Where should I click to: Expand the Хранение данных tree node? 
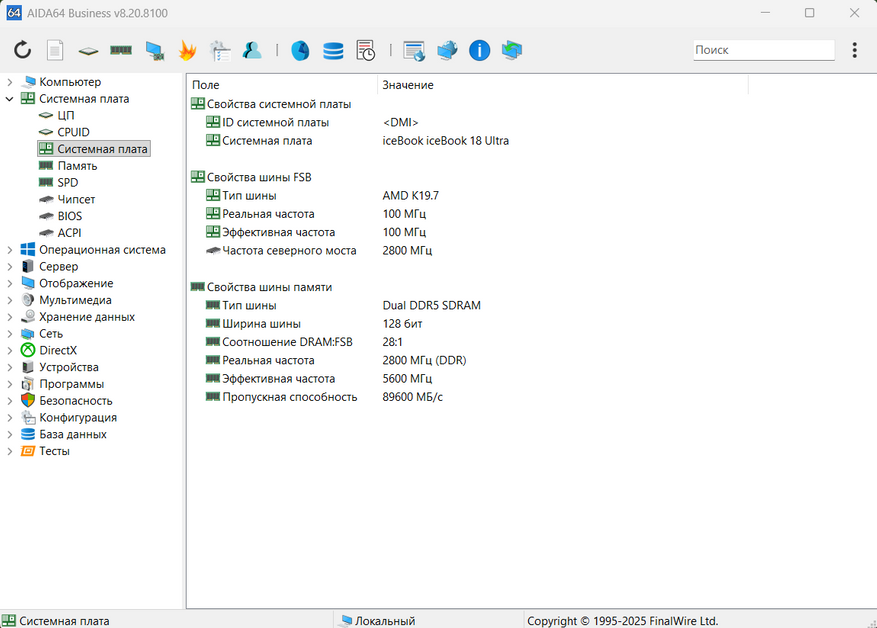[10, 317]
